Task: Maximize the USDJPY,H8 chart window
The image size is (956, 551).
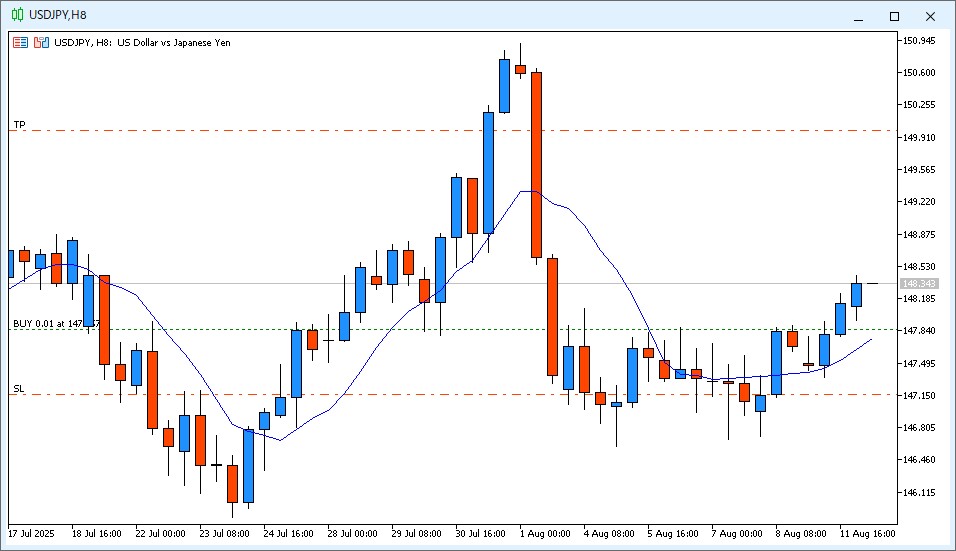Action: pos(894,16)
